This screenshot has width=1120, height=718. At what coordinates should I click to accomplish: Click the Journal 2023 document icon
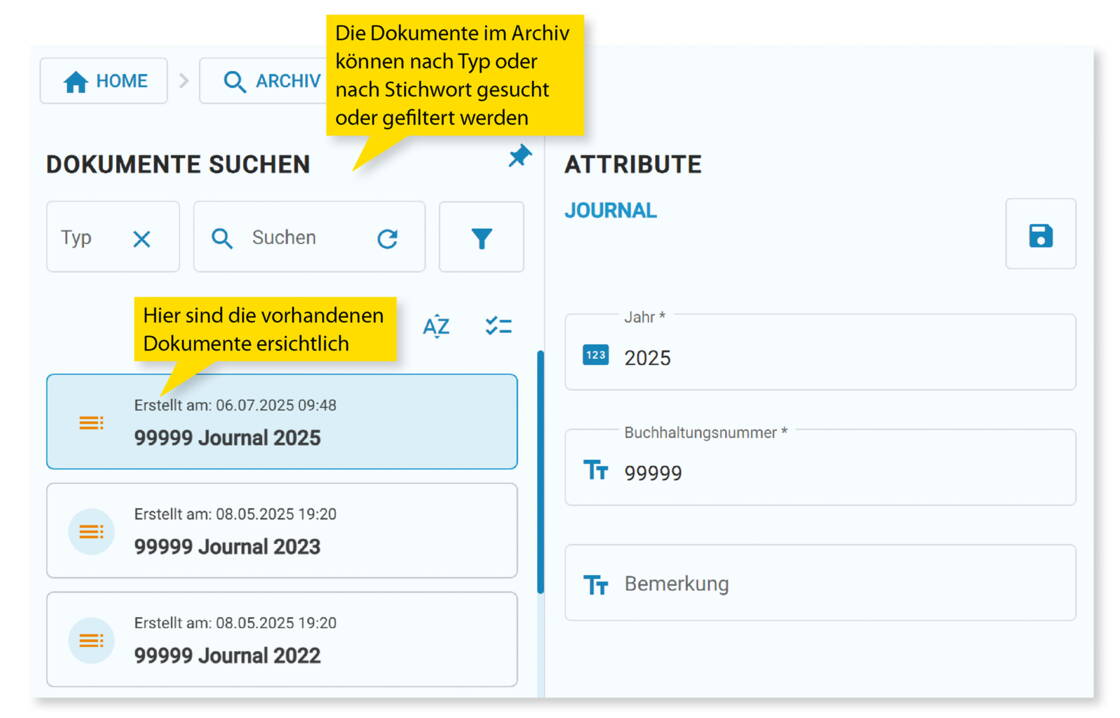click(x=91, y=531)
